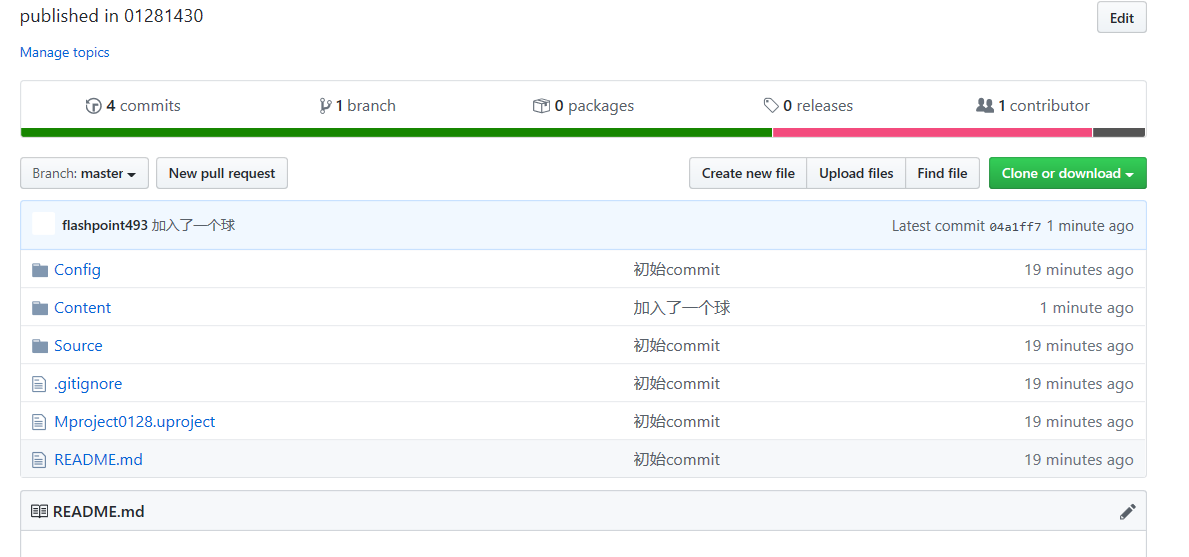
Task: Open the Manage topics link
Action: point(65,52)
